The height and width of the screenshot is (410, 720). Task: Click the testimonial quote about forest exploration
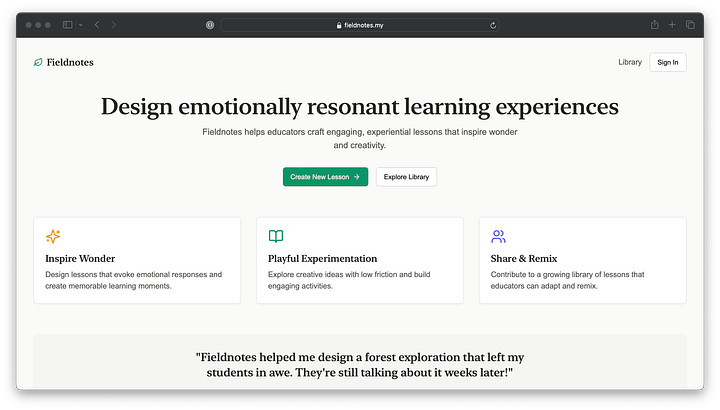[360, 365]
